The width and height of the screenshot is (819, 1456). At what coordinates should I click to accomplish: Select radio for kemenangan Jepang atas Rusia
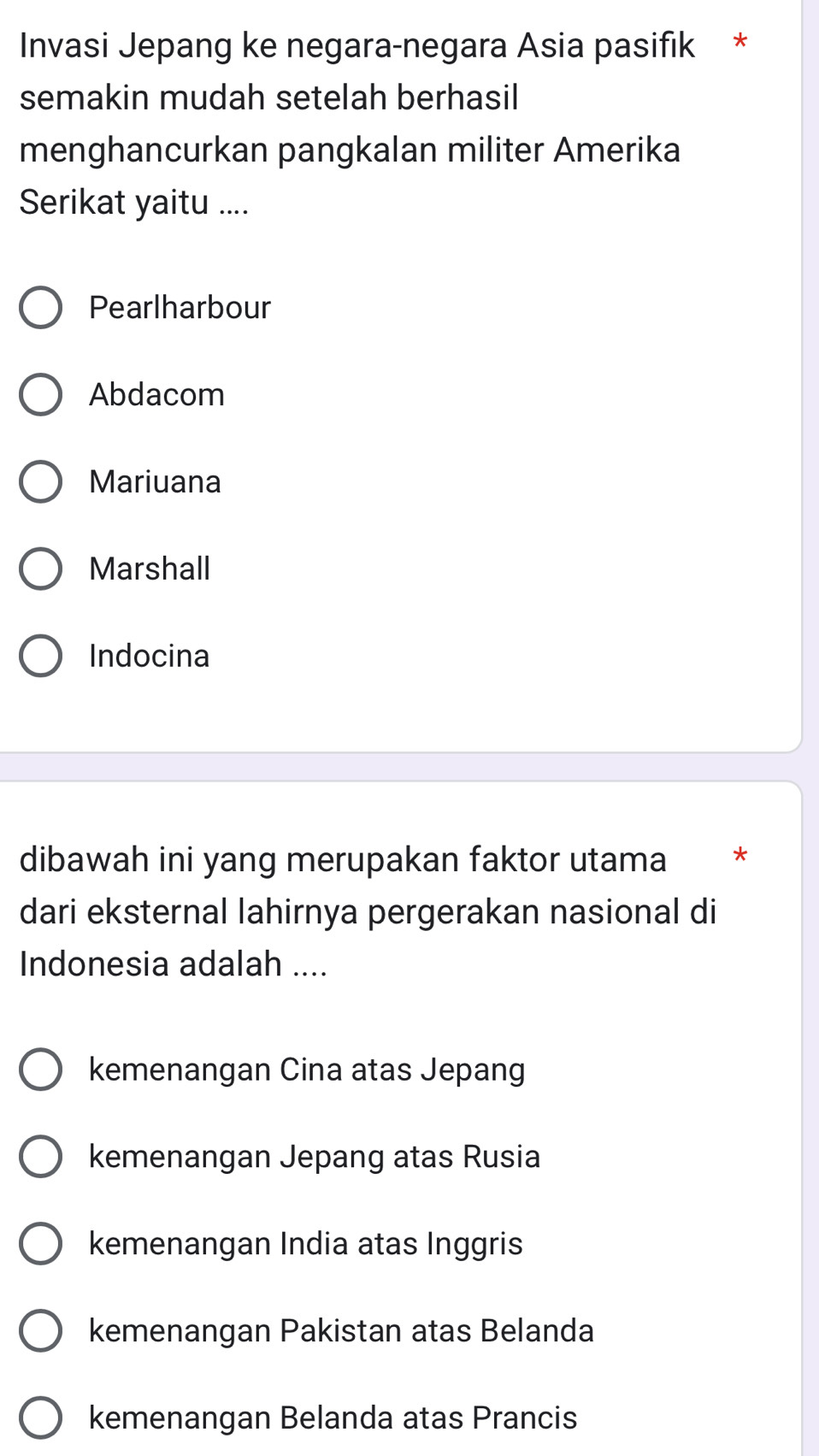(x=40, y=1158)
